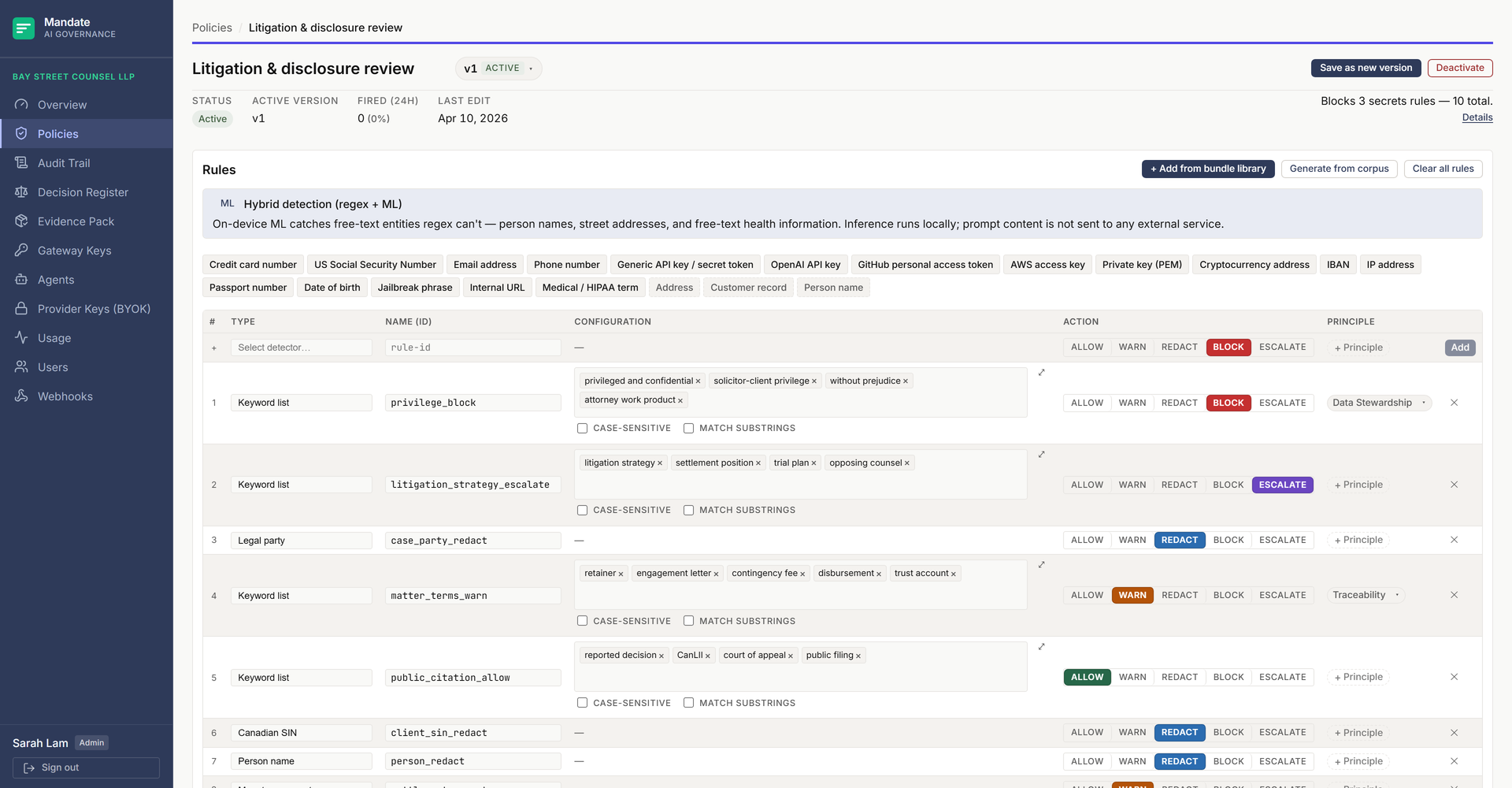Click Save as new version
This screenshot has height=788, width=1512.
pyautogui.click(x=1366, y=68)
